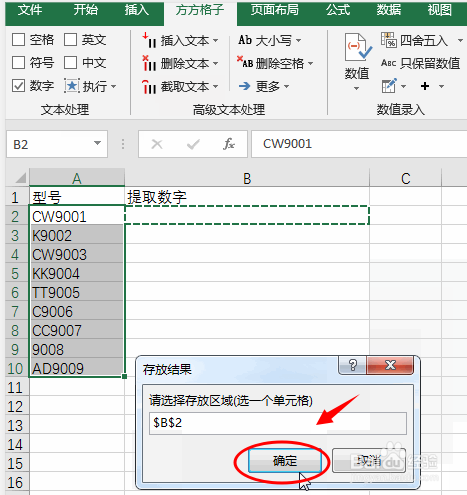Switch to the 插入 tab
467x495 pixels.
(x=137, y=10)
